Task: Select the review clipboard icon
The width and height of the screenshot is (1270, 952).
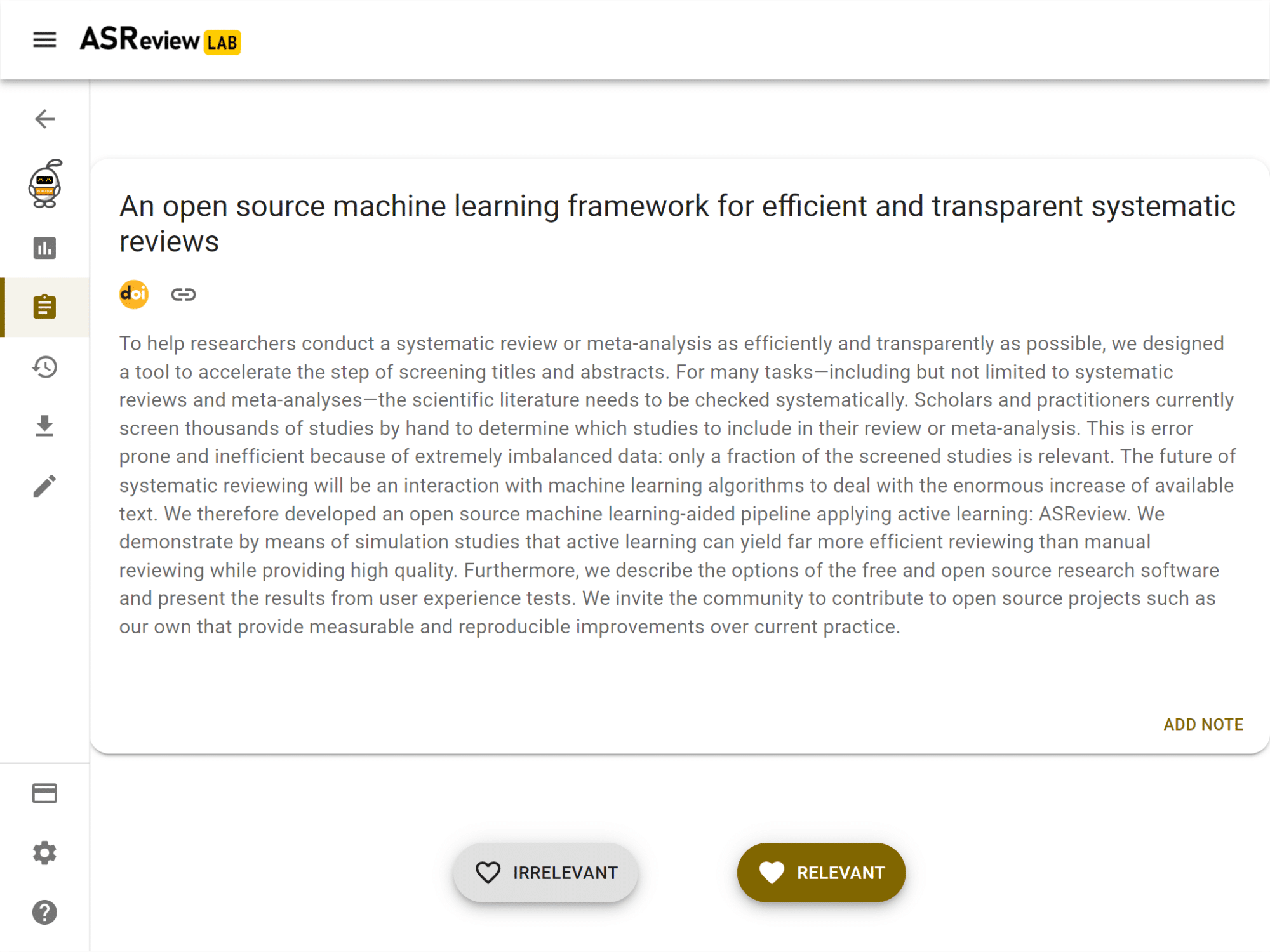Action: tap(44, 307)
